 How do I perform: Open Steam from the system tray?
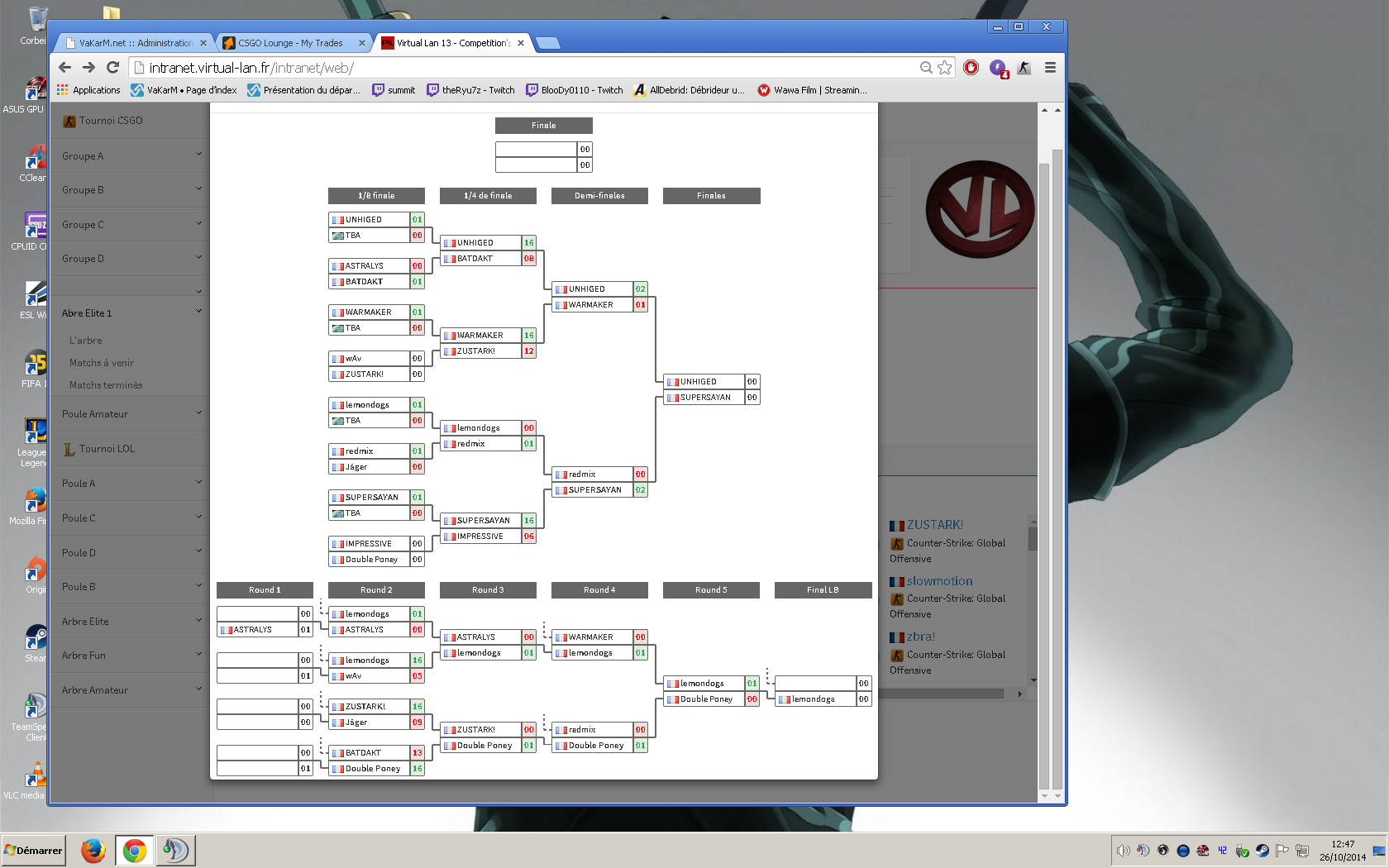point(1263,851)
